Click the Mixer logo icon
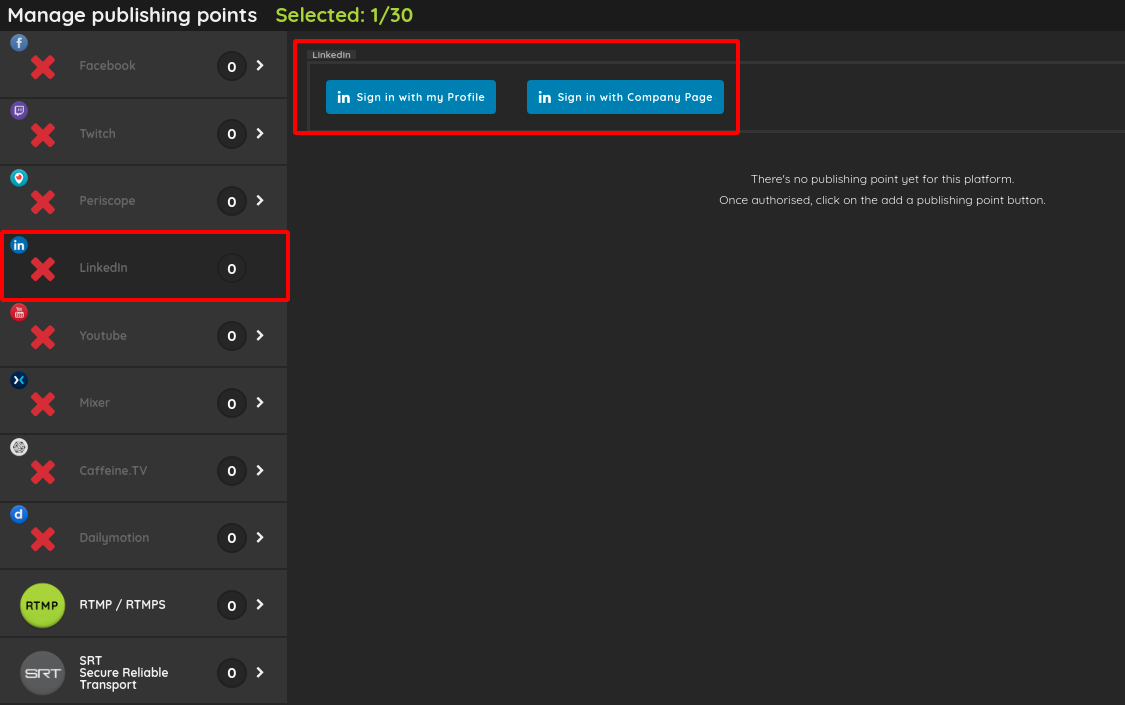Screen dimensions: 1125x705 (x=19, y=380)
